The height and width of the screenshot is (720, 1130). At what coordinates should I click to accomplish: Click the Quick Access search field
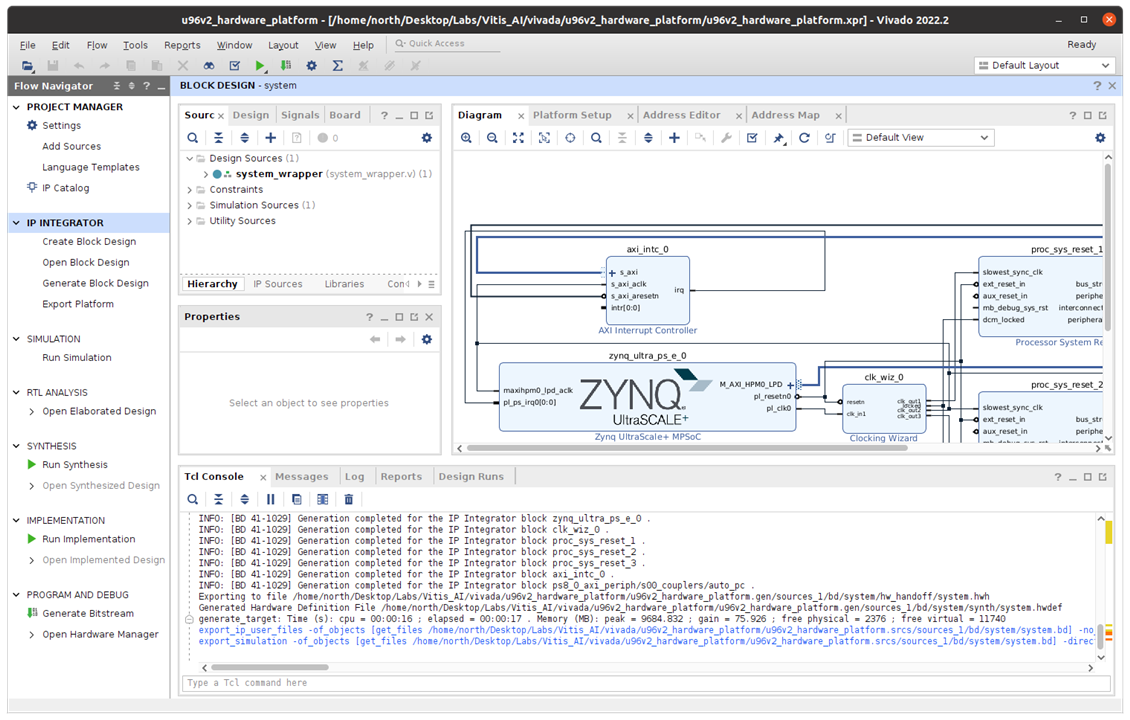pyautogui.click(x=446, y=44)
